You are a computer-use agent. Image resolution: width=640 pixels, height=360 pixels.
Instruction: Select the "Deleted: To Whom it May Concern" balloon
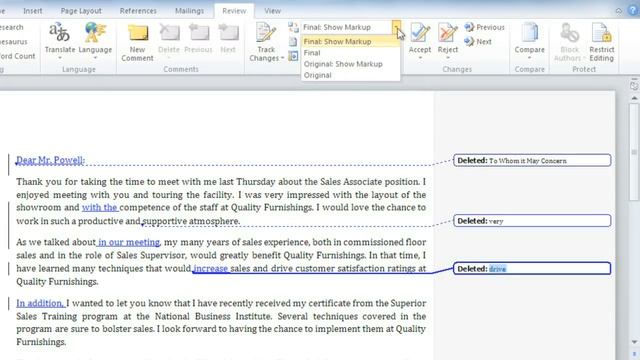click(x=532, y=160)
